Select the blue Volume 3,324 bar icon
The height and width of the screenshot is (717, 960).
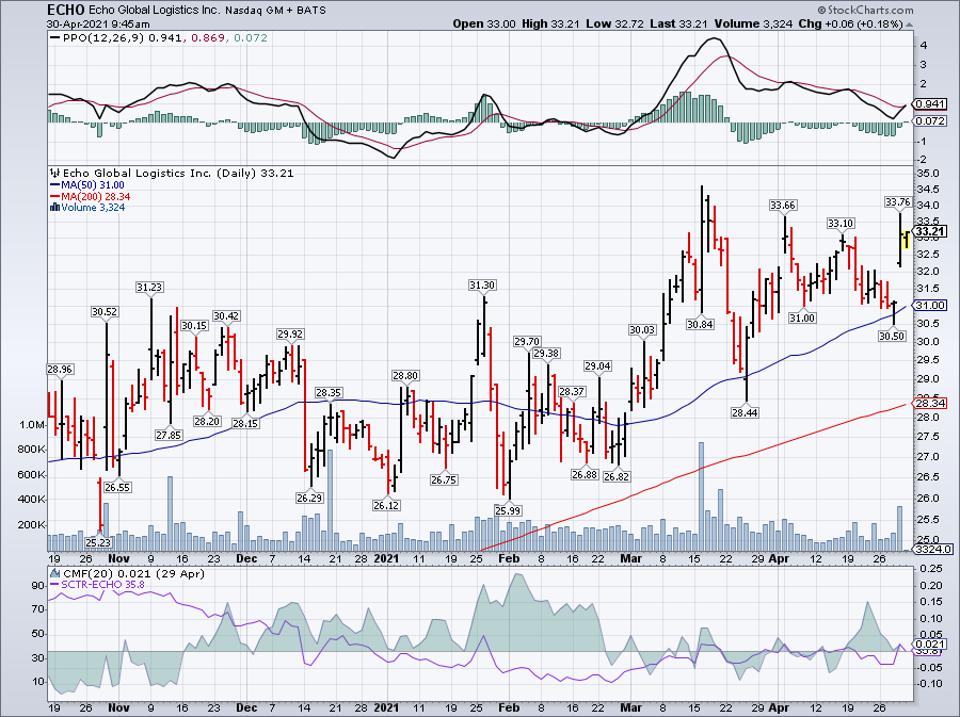(55, 207)
